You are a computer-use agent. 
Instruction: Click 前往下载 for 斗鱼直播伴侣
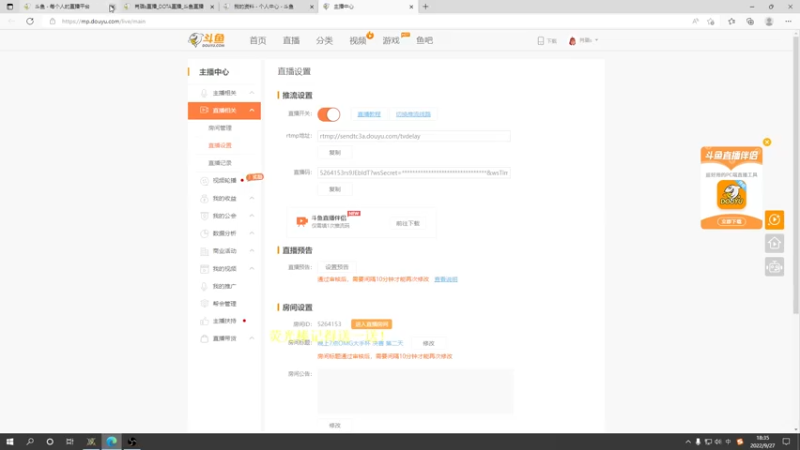pyautogui.click(x=408, y=223)
